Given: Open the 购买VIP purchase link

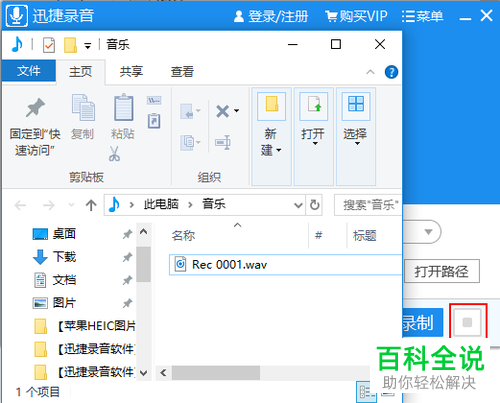Looking at the screenshot, I should click(356, 16).
